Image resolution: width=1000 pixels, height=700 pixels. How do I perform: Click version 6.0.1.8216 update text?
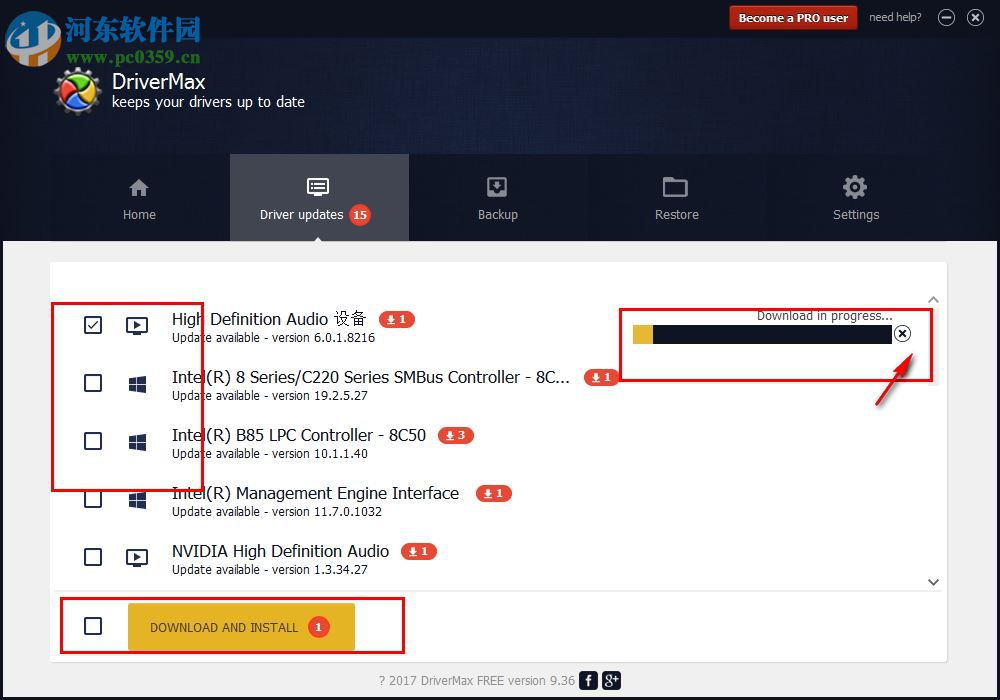click(274, 338)
